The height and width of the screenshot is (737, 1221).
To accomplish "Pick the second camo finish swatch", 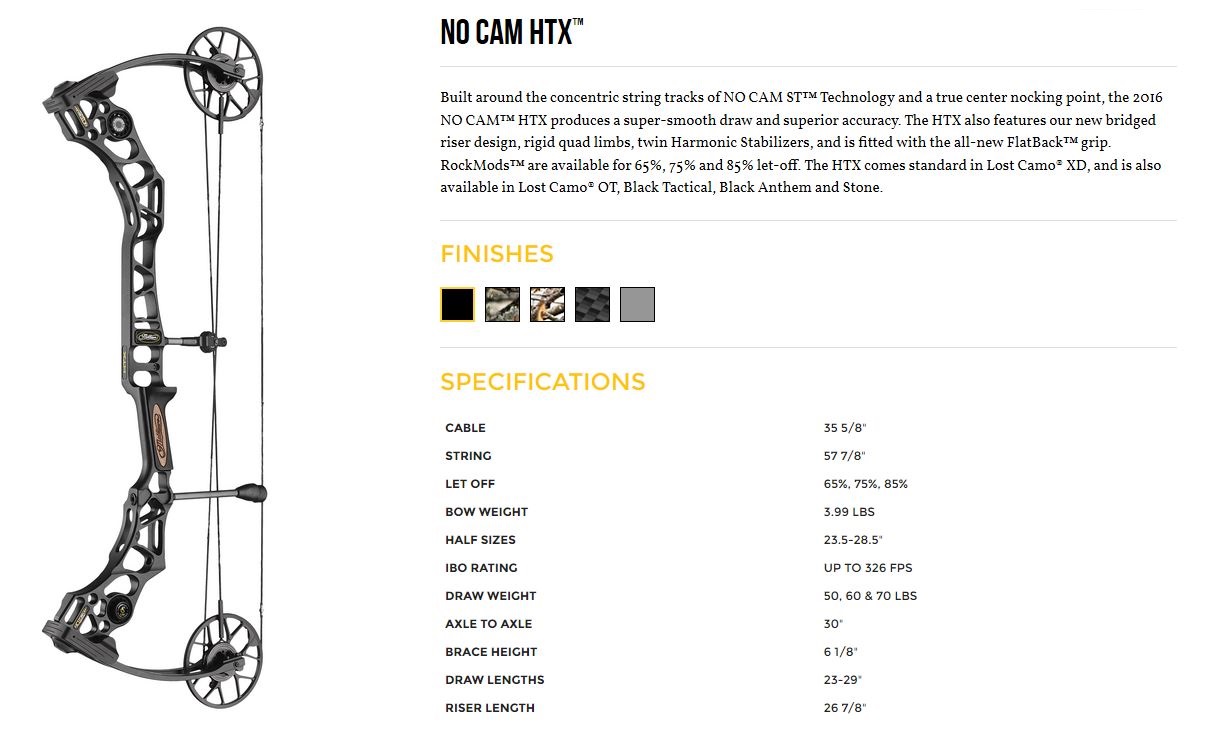I will pos(547,304).
